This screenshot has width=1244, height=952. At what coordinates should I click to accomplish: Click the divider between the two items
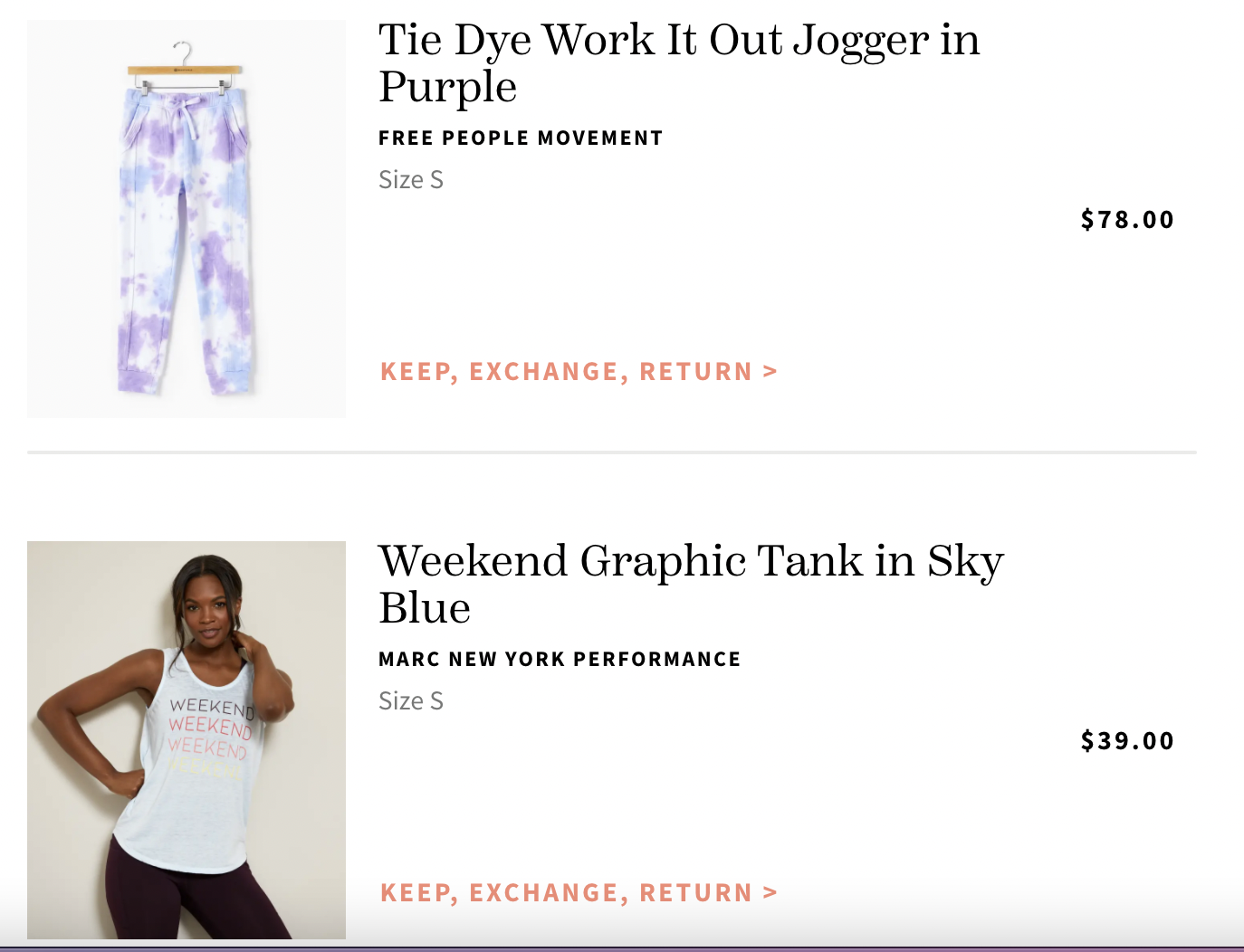click(x=612, y=450)
